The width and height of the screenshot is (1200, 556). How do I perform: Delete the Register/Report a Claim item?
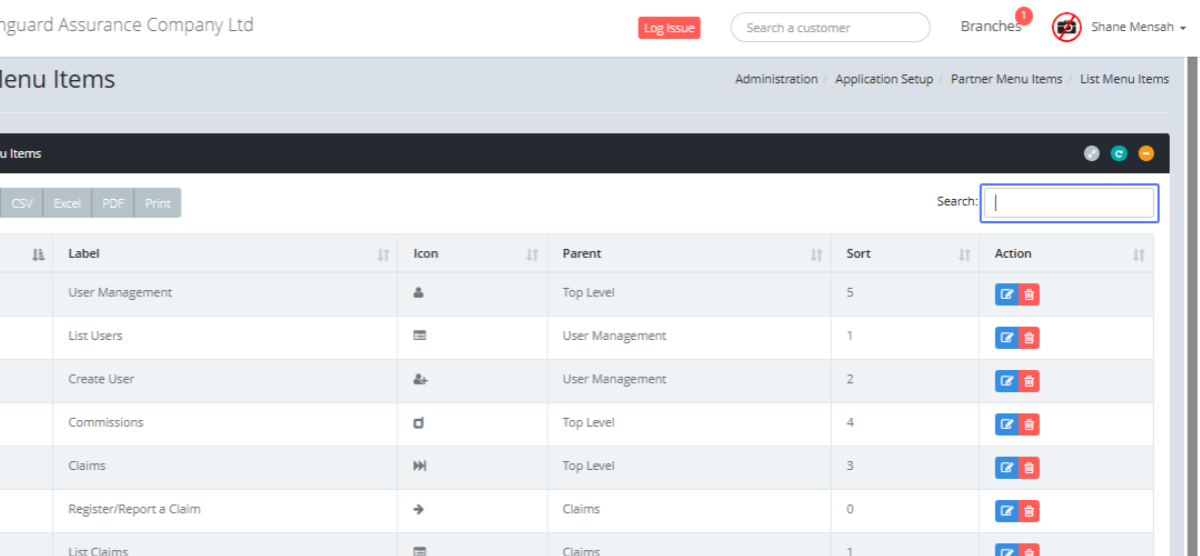(x=1029, y=511)
